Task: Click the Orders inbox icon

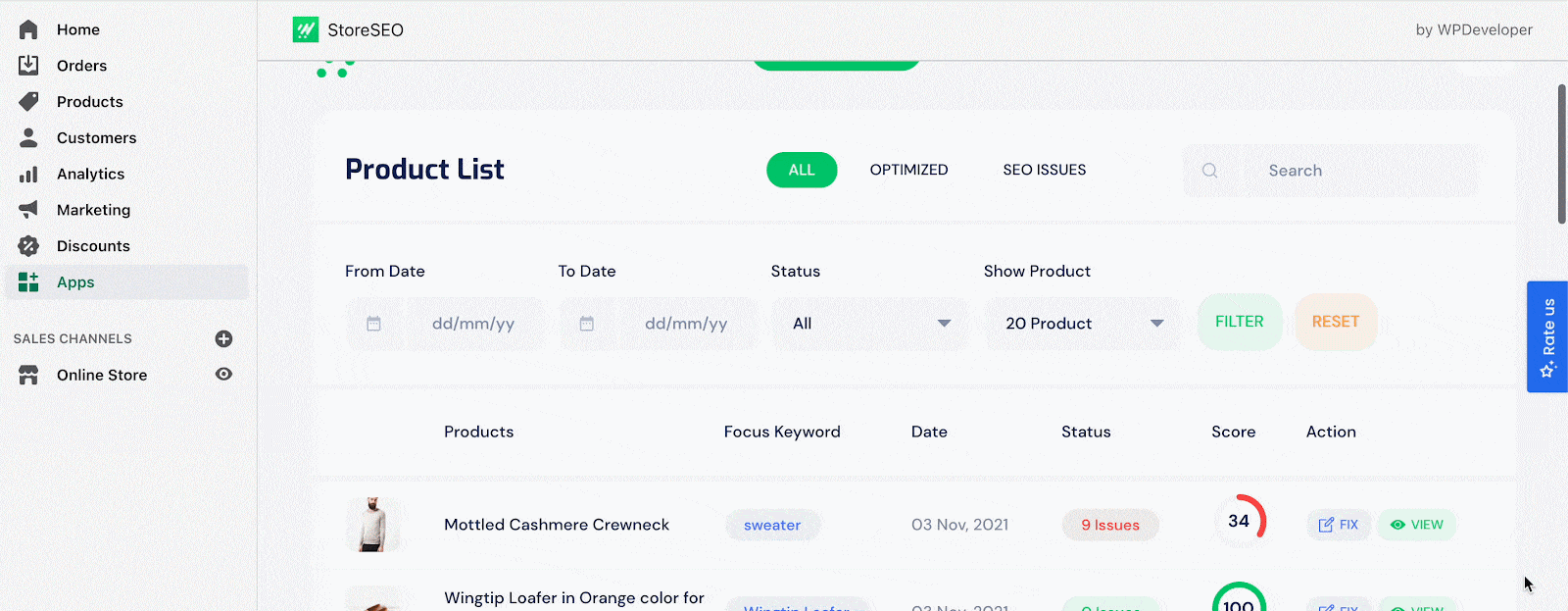Action: click(x=28, y=65)
